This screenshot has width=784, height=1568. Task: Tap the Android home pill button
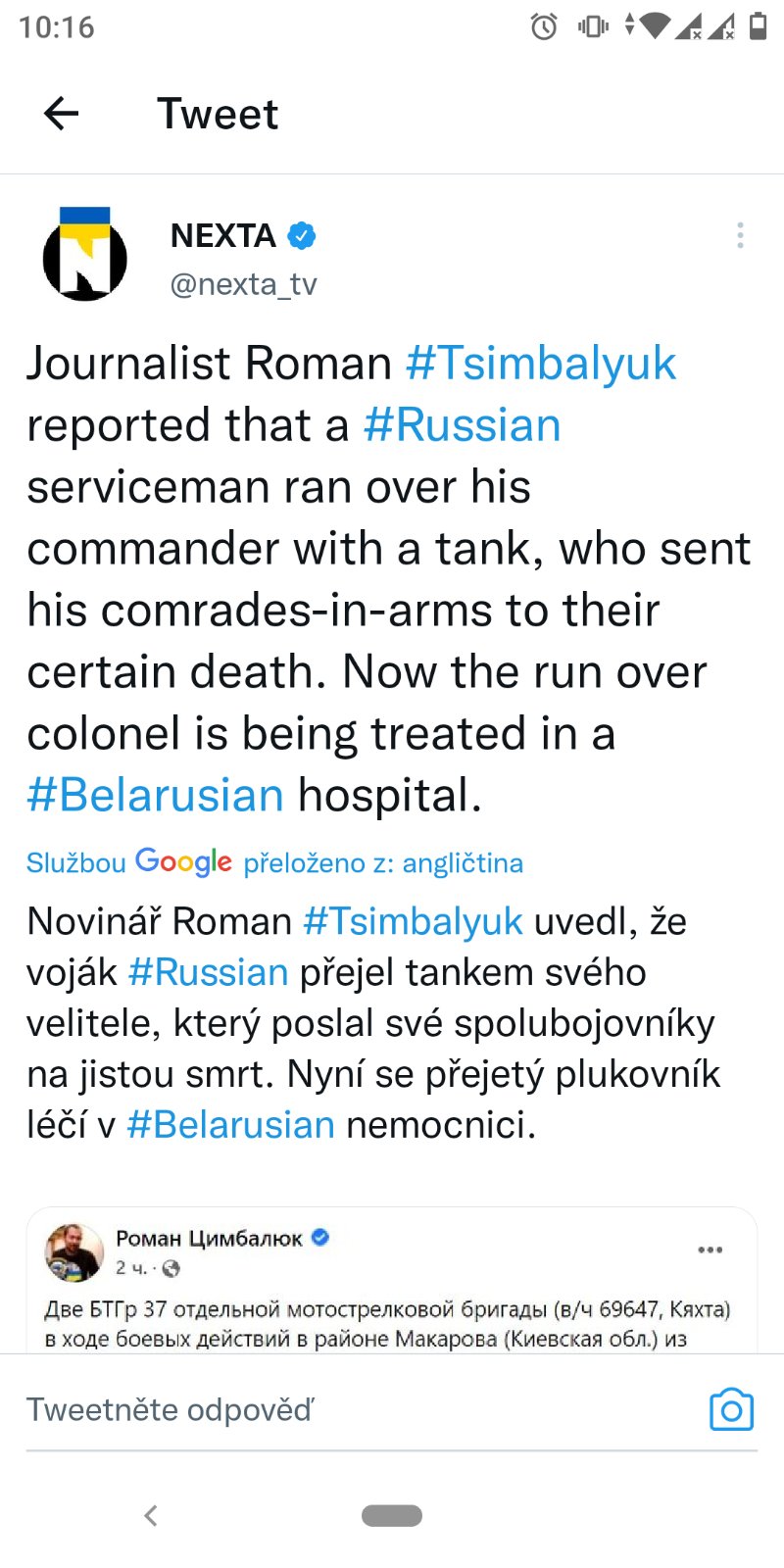click(392, 1515)
